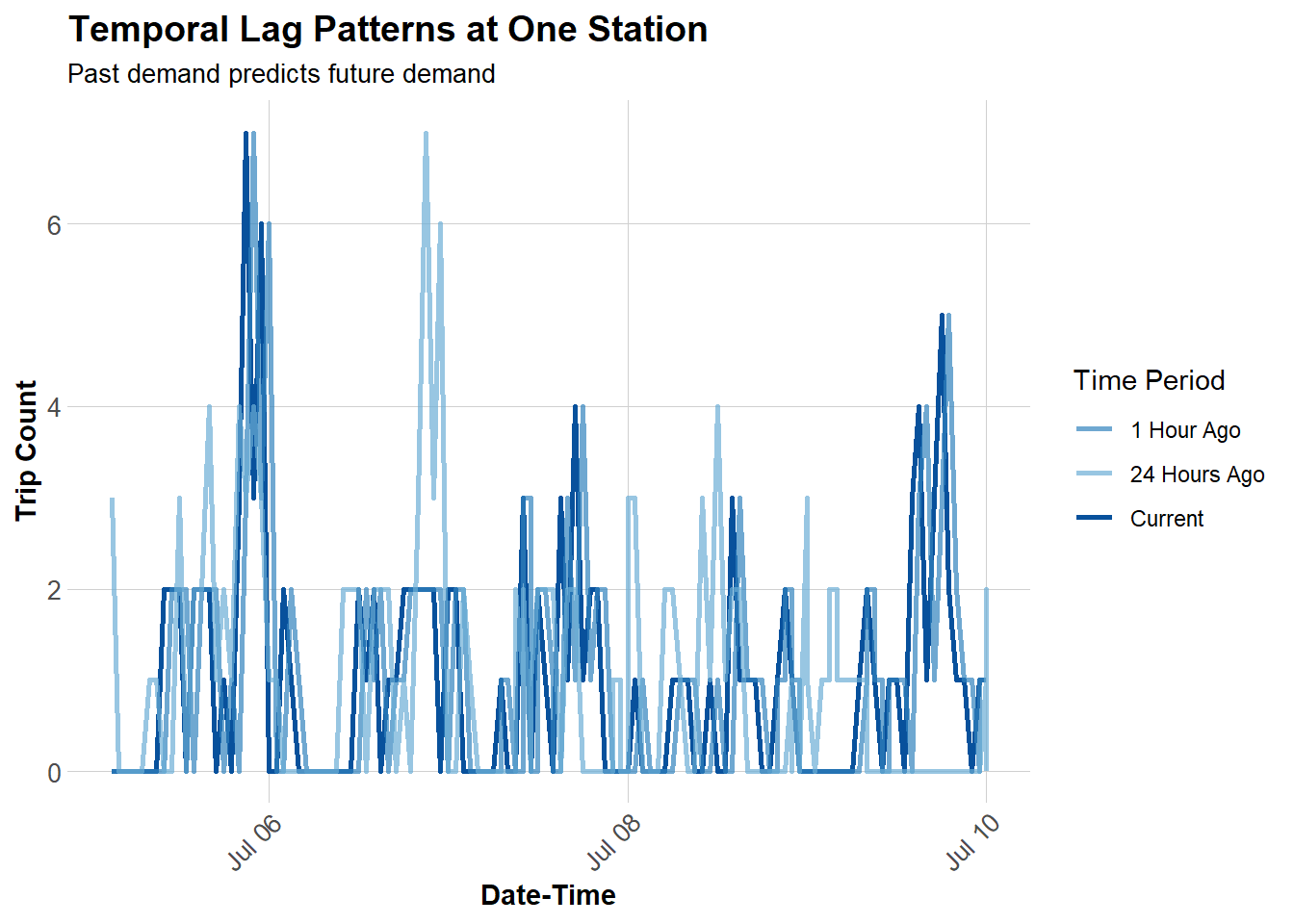Click the "Trip Count" y-axis title
The height and width of the screenshot is (924, 1294).
click(26, 450)
